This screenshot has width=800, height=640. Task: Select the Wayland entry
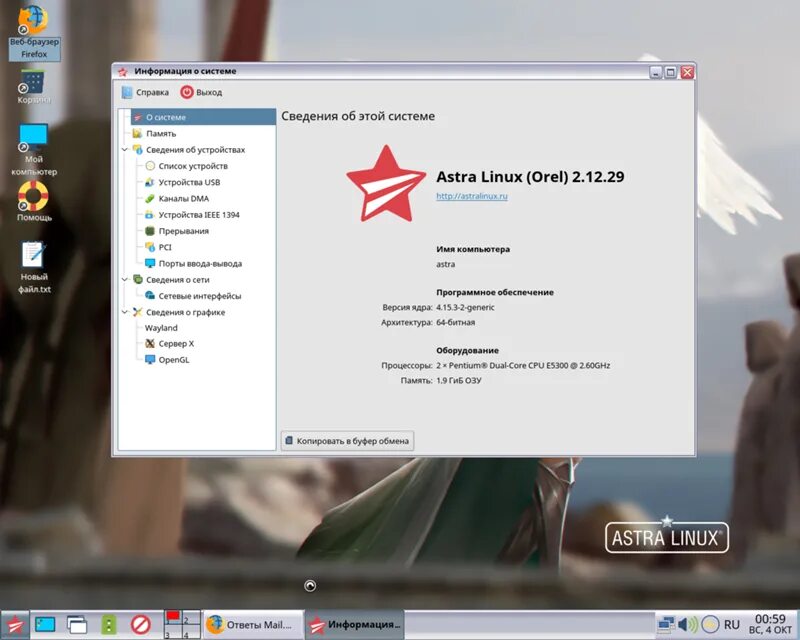[161, 328]
